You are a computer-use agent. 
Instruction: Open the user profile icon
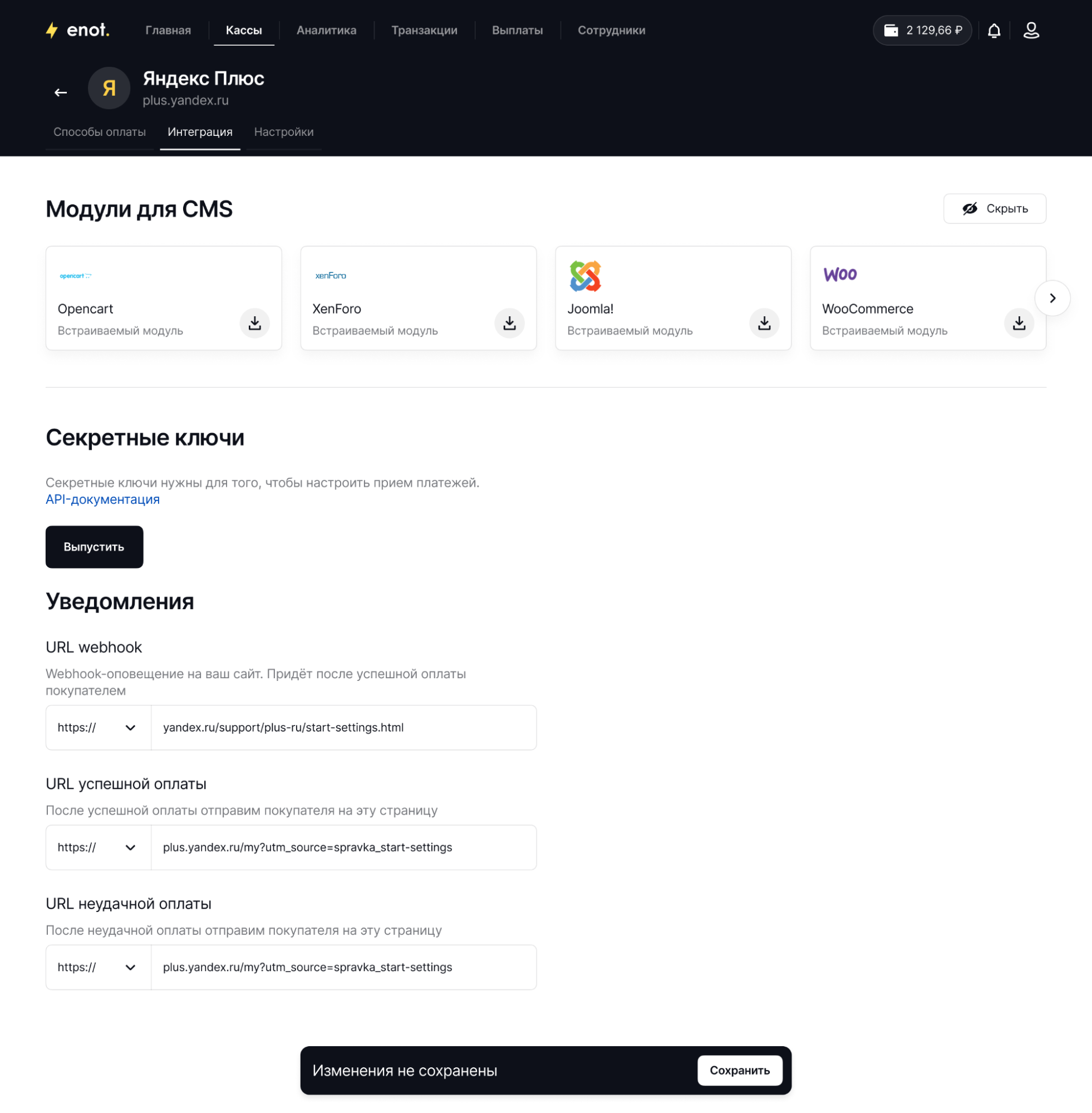tap(1031, 31)
